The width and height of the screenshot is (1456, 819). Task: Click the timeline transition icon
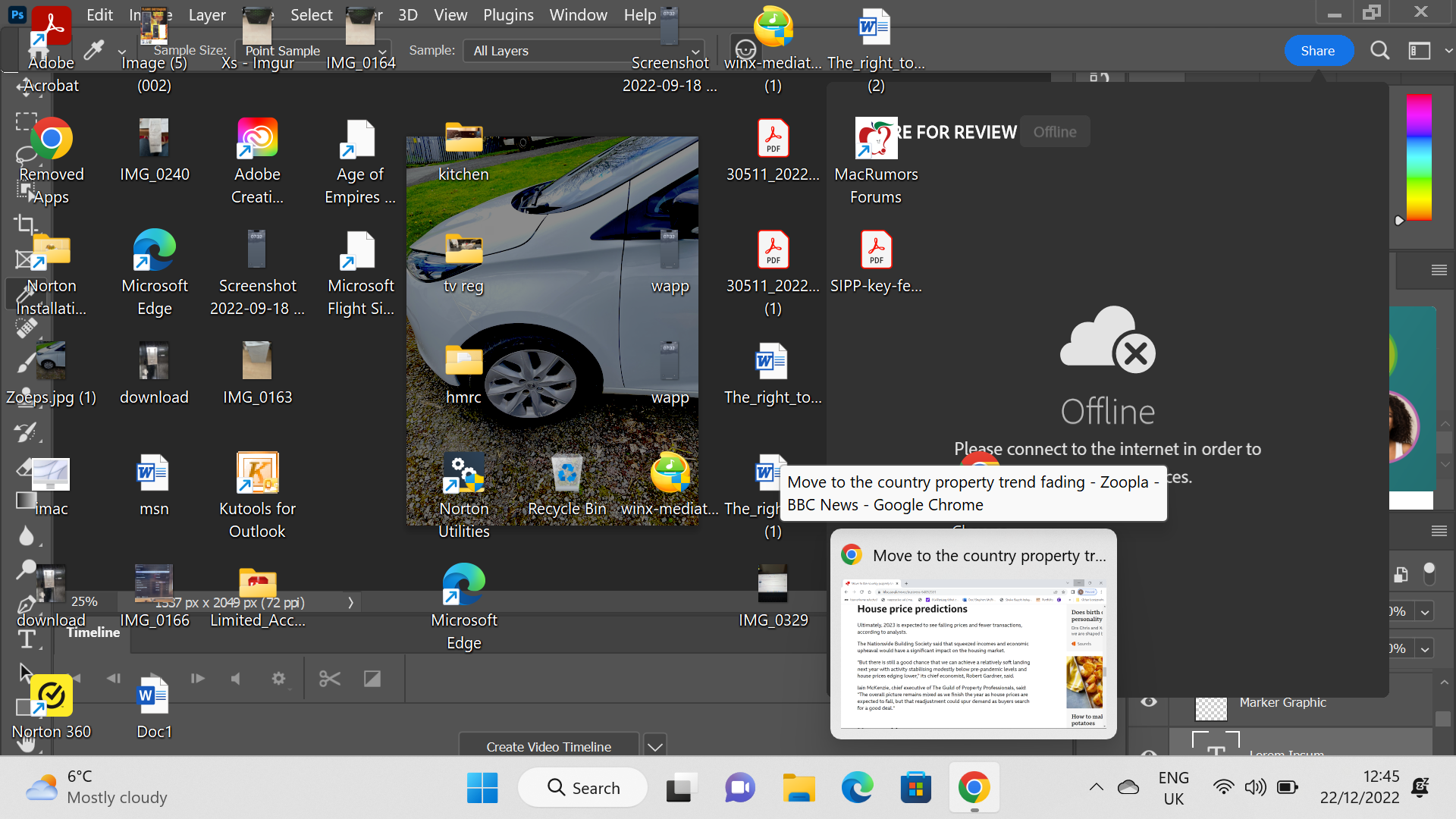pos(372,679)
